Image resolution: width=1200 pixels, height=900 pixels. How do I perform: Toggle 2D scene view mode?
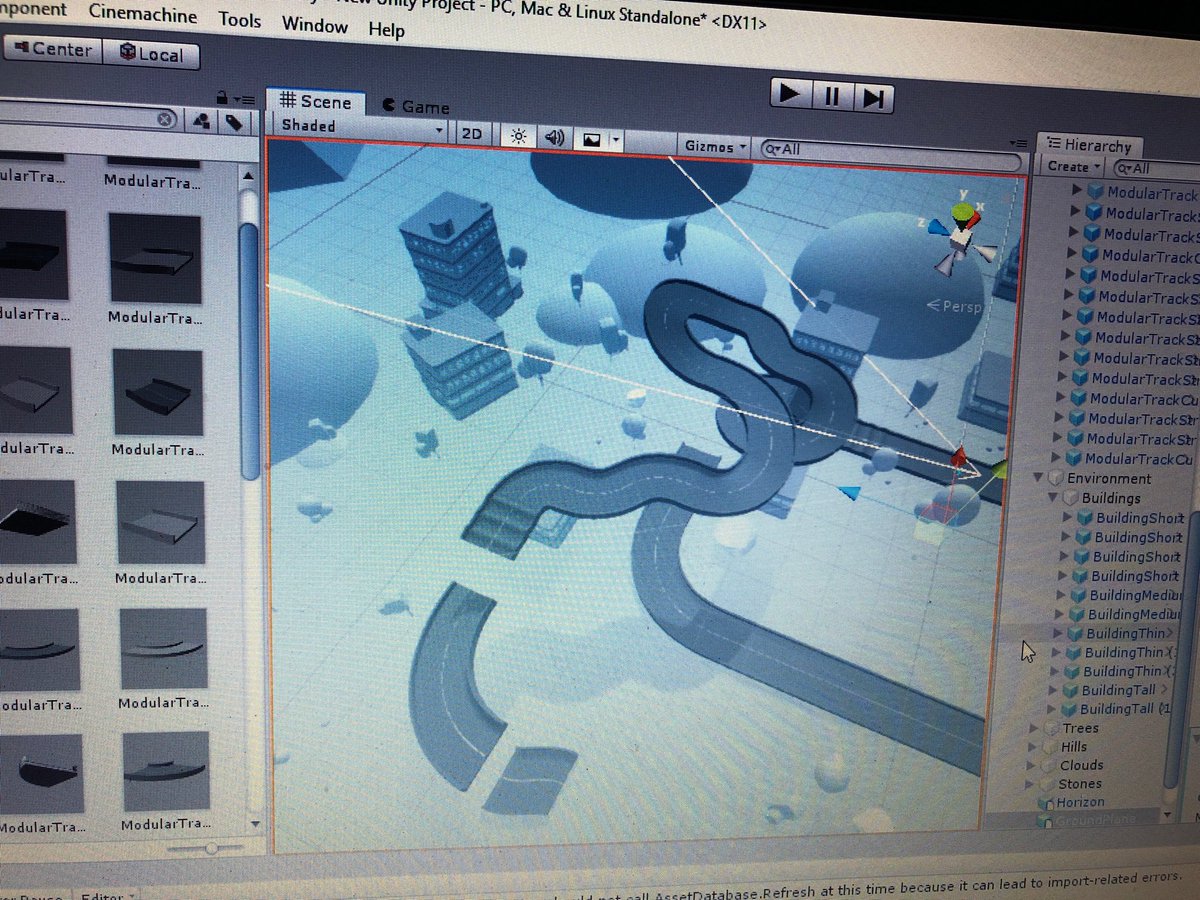tap(471, 133)
